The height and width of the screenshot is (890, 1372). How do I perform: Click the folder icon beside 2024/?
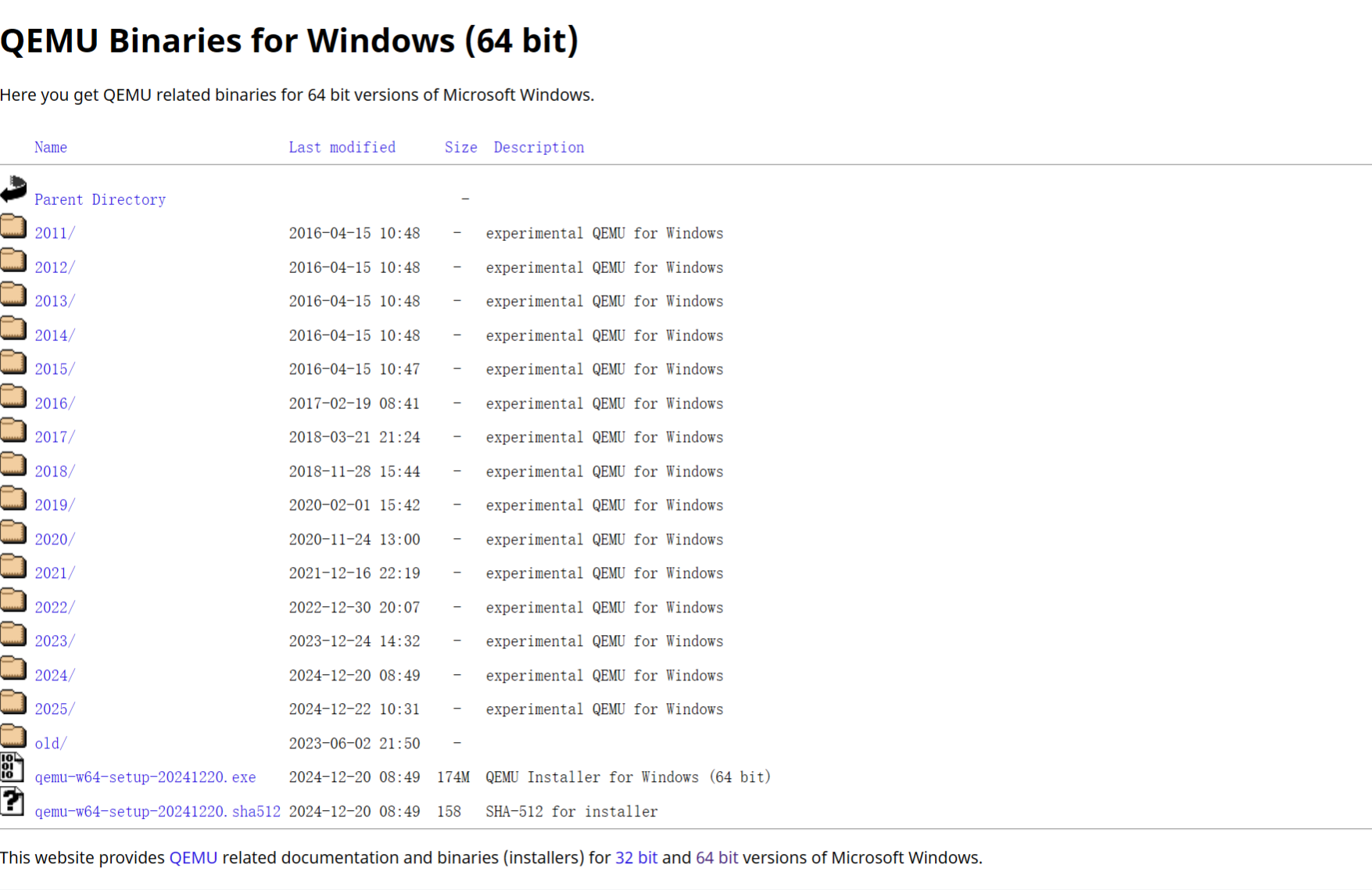click(x=13, y=668)
